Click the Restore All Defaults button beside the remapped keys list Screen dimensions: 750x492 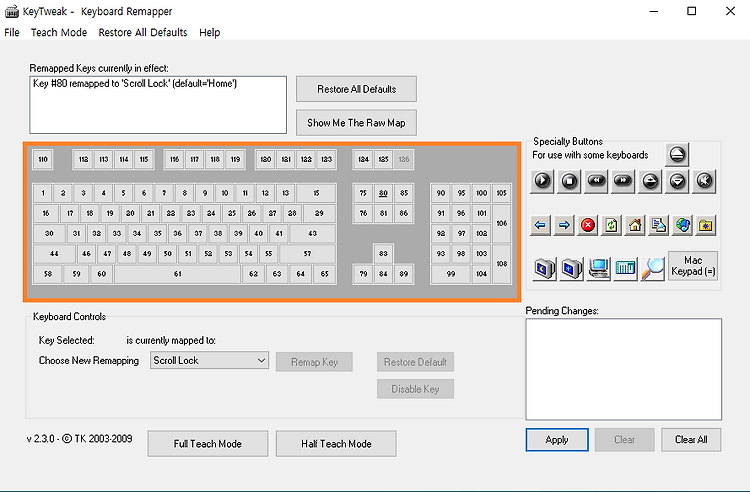[356, 89]
